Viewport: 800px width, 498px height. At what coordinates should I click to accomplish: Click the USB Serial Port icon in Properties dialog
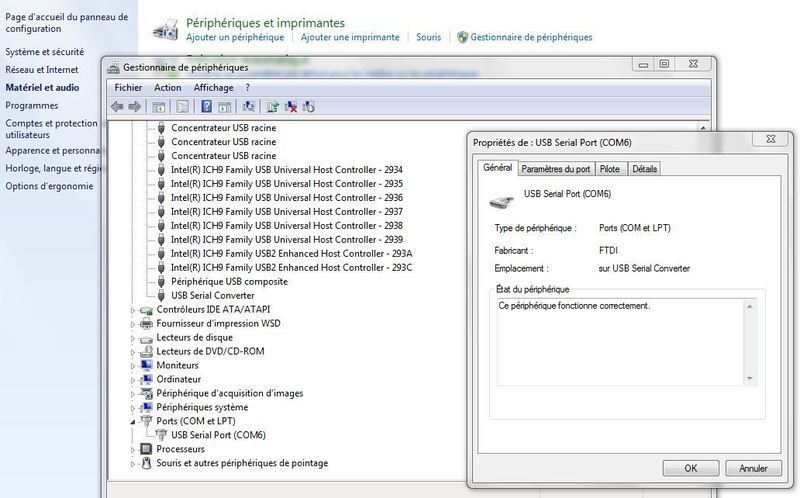[501, 202]
